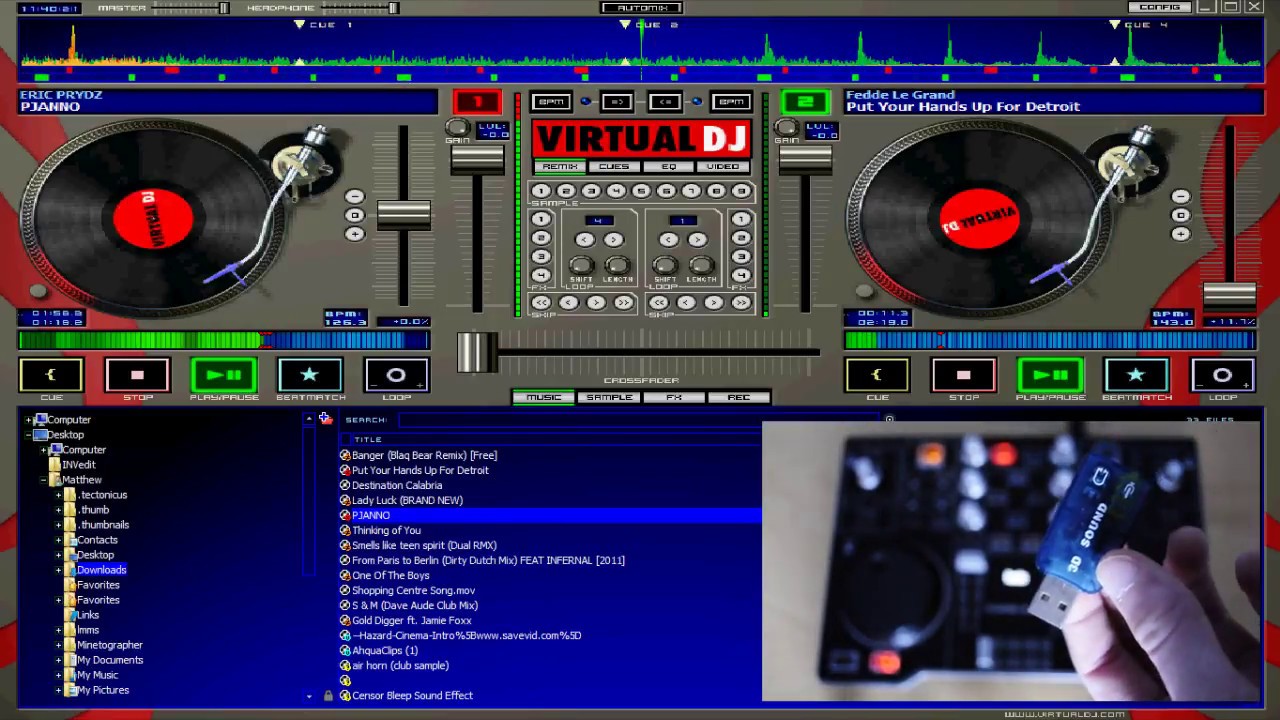Skip far forward on right deck (>>)
Screen dimensions: 1280x720
pos(741,302)
